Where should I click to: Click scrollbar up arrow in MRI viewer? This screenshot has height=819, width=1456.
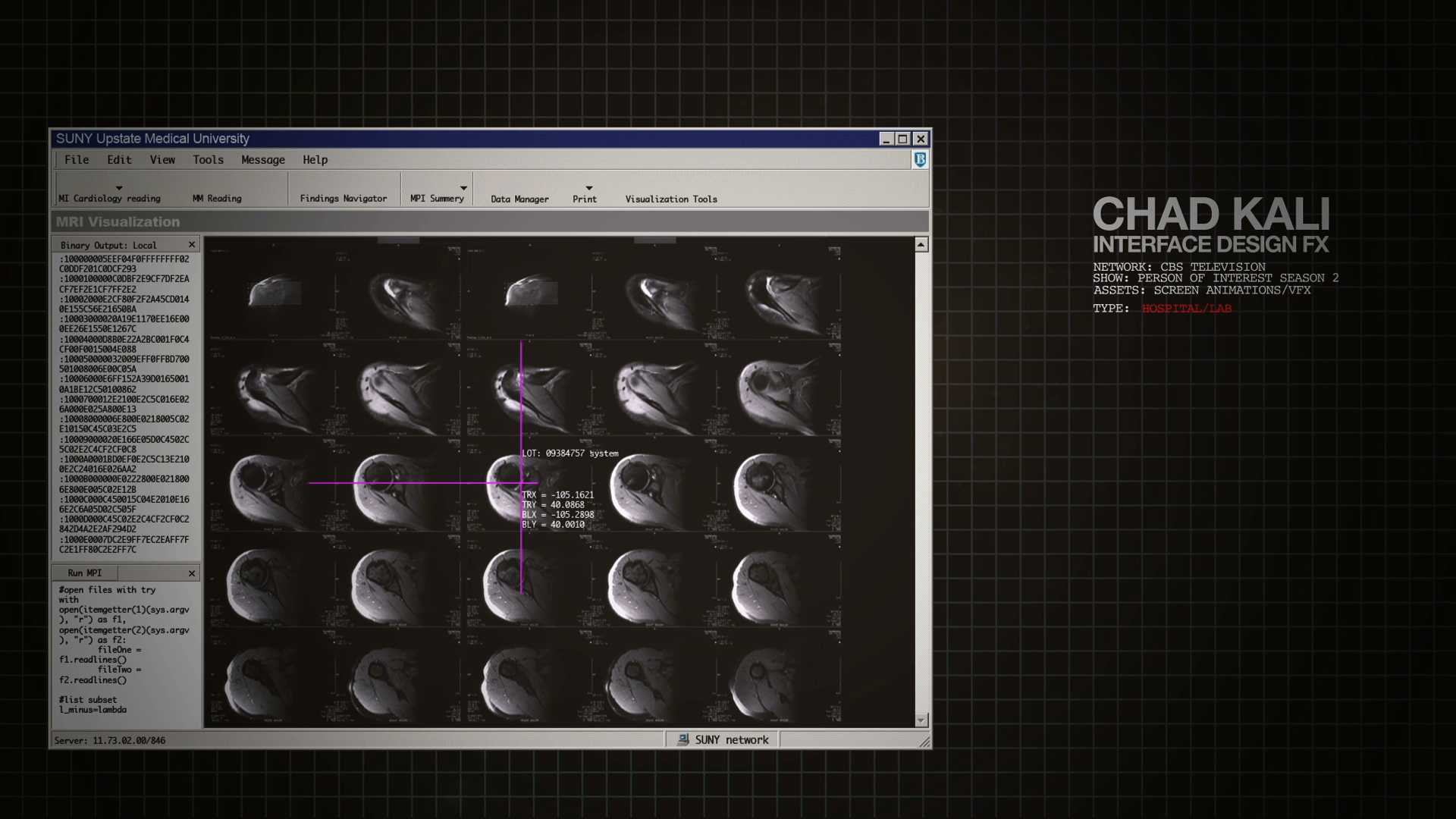(x=921, y=244)
